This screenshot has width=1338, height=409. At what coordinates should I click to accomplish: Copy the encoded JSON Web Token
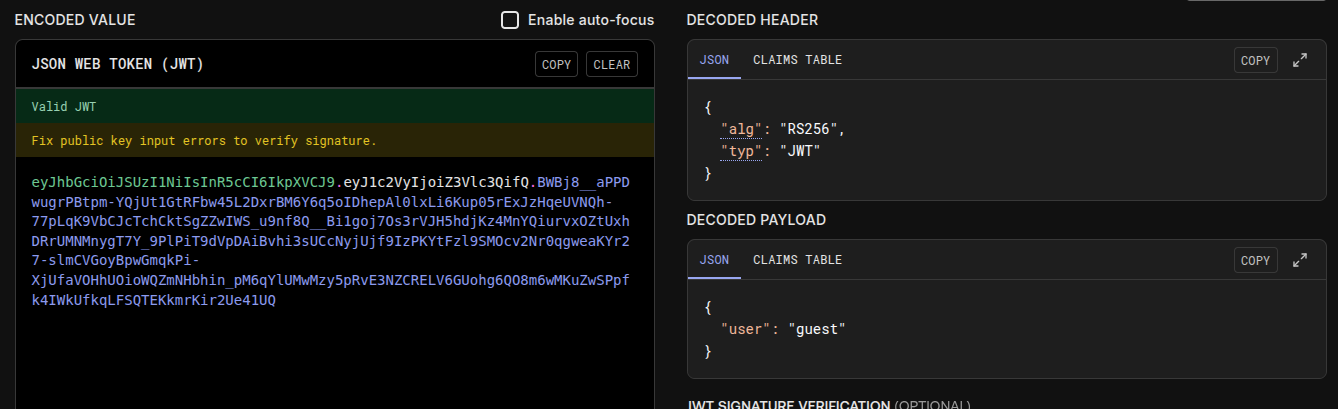pyautogui.click(x=556, y=65)
